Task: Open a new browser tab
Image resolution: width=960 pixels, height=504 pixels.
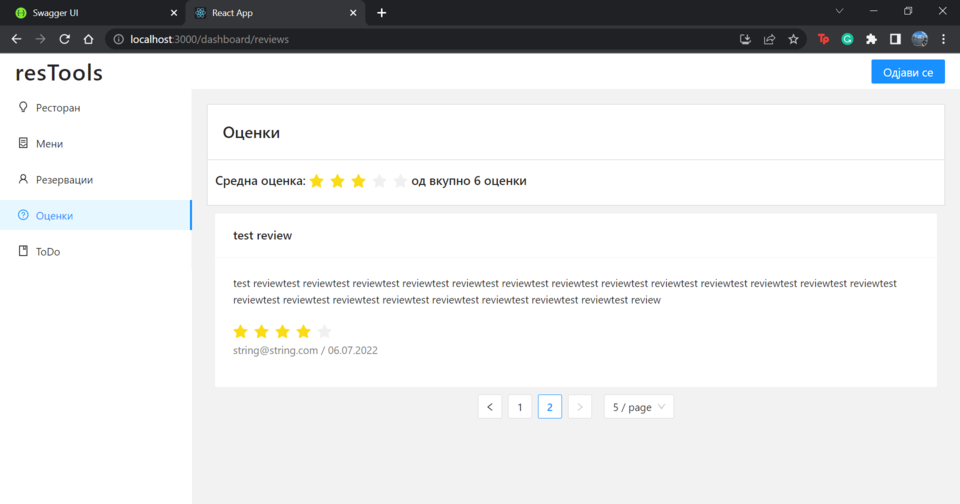Action: click(381, 12)
